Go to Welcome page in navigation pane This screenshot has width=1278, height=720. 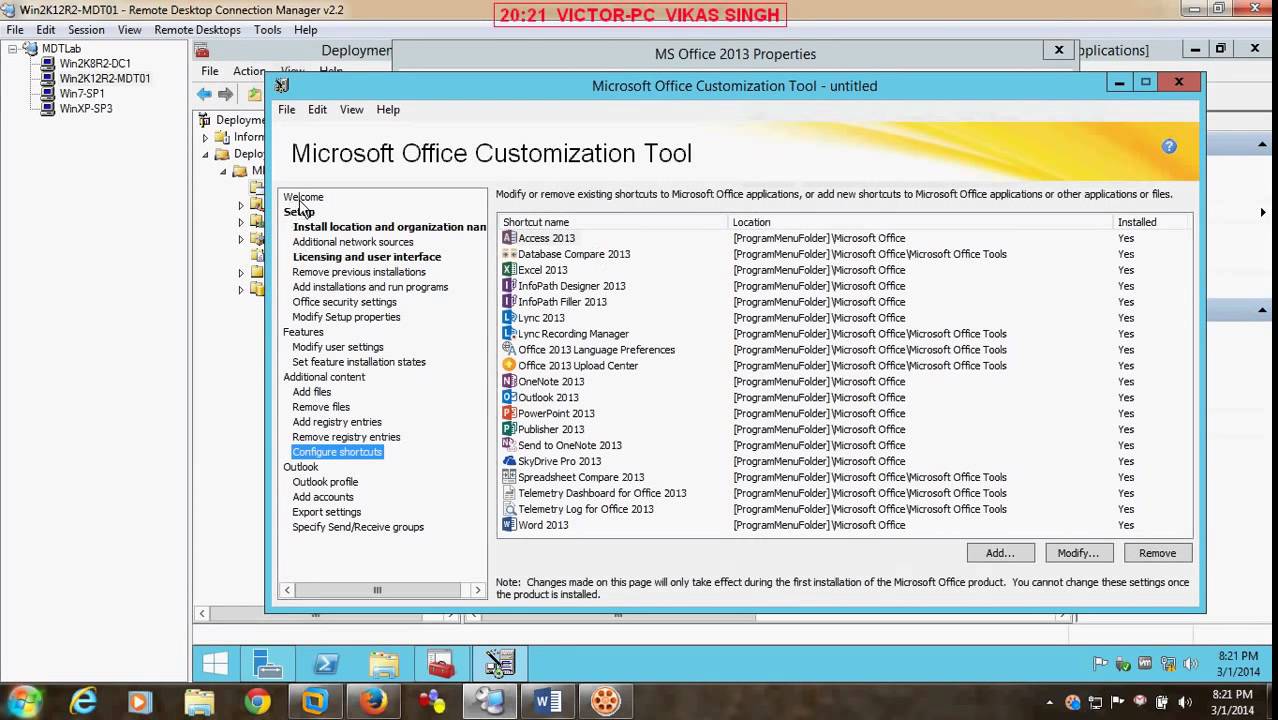pos(303,197)
